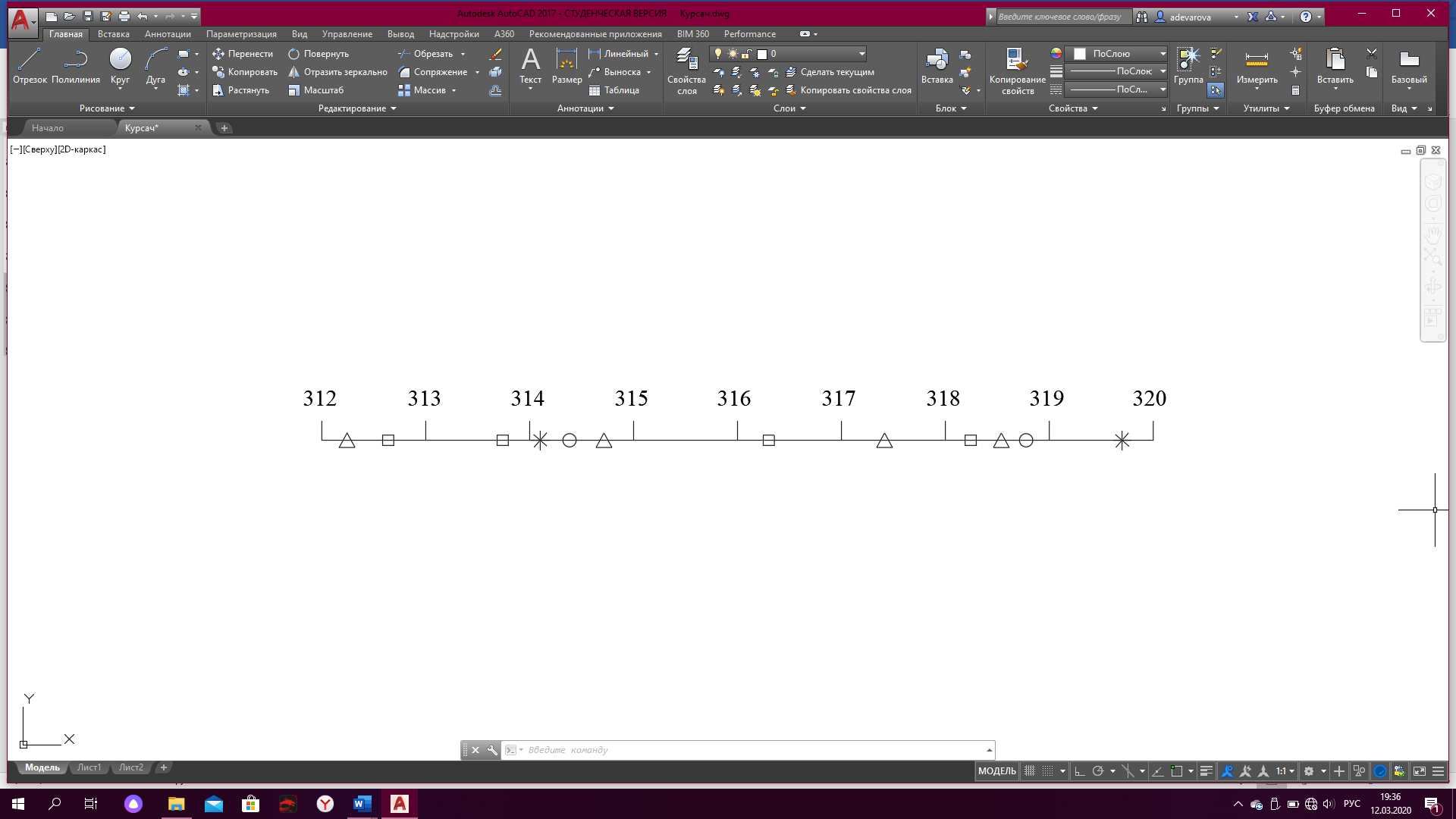This screenshot has height=819, width=1456.
Task: Choose the Измерить measure tool
Action: (1257, 65)
